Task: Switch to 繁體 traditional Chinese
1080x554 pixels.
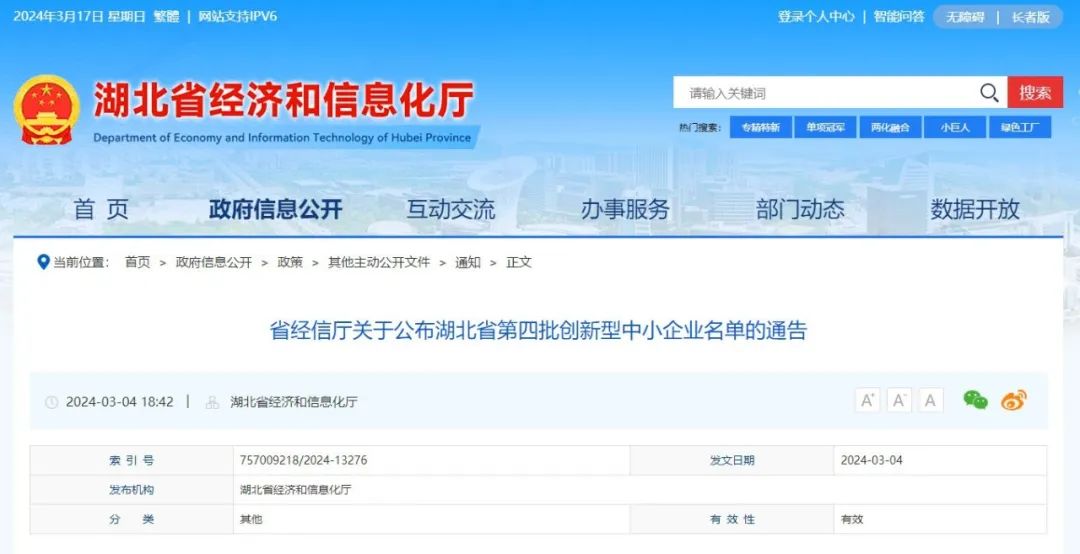Action: pyautogui.click(x=166, y=17)
